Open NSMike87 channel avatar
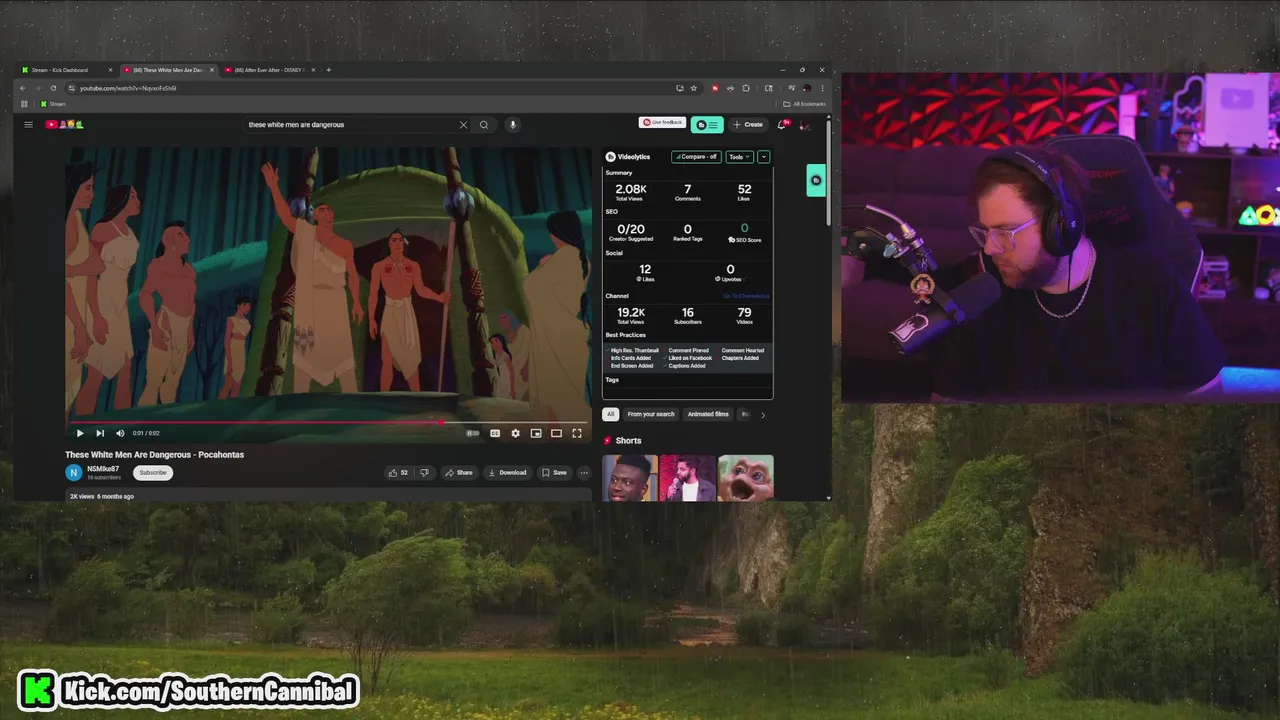This screenshot has width=1280, height=720. (74, 472)
